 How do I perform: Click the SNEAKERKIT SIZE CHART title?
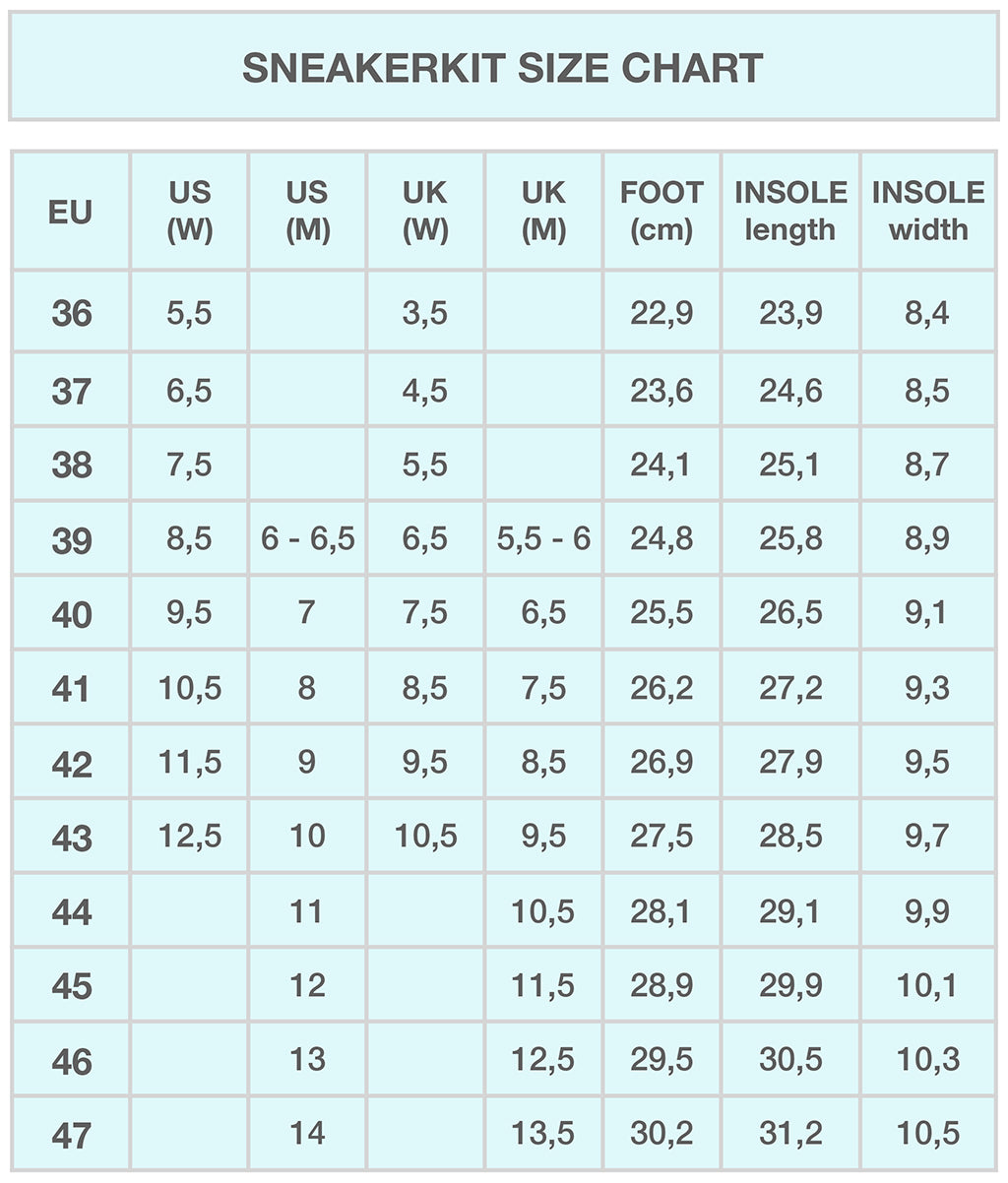[x=502, y=68]
